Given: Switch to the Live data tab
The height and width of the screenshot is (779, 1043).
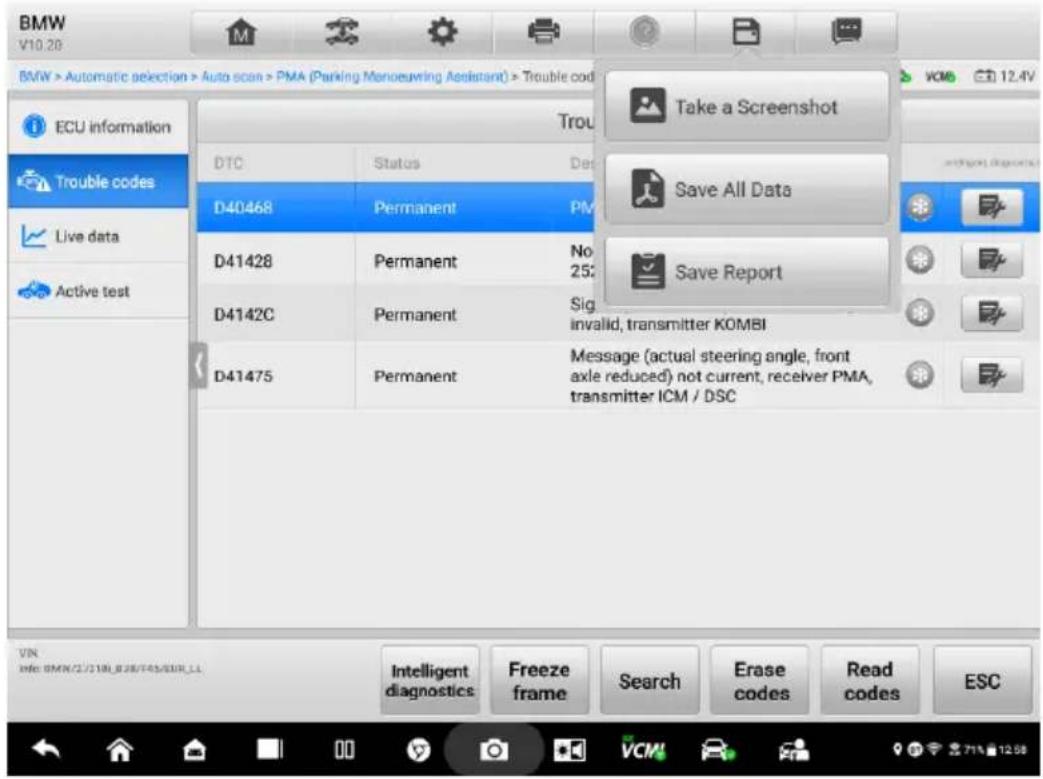Looking at the screenshot, I should point(98,236).
